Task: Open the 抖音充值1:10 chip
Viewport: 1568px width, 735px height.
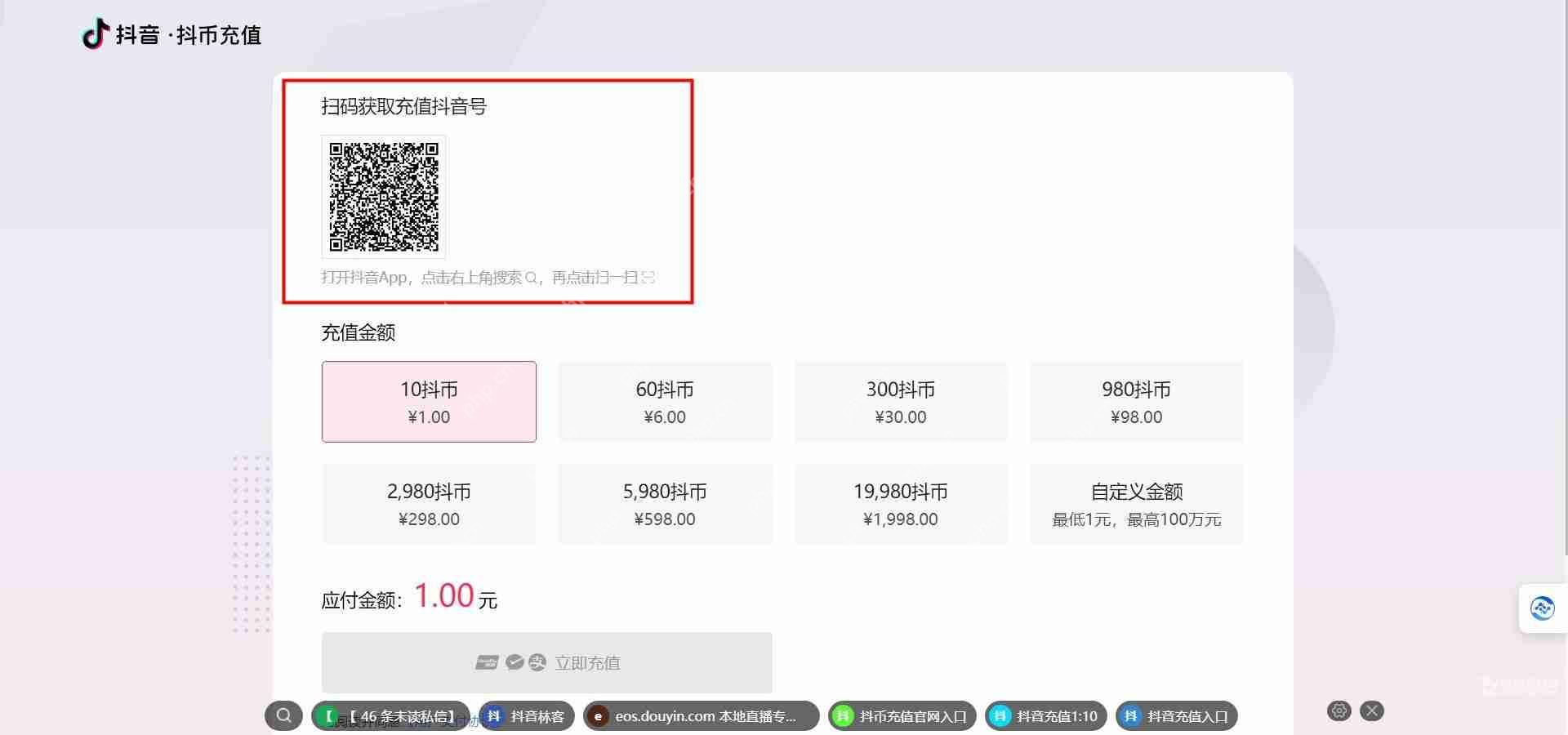Action: click(x=1046, y=716)
